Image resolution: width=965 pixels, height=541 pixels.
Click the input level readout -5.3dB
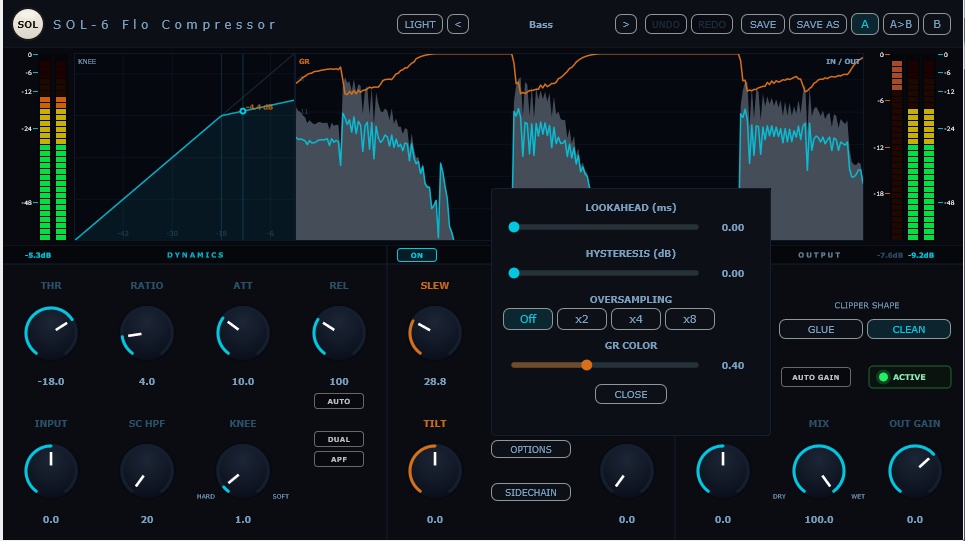pos(38,255)
